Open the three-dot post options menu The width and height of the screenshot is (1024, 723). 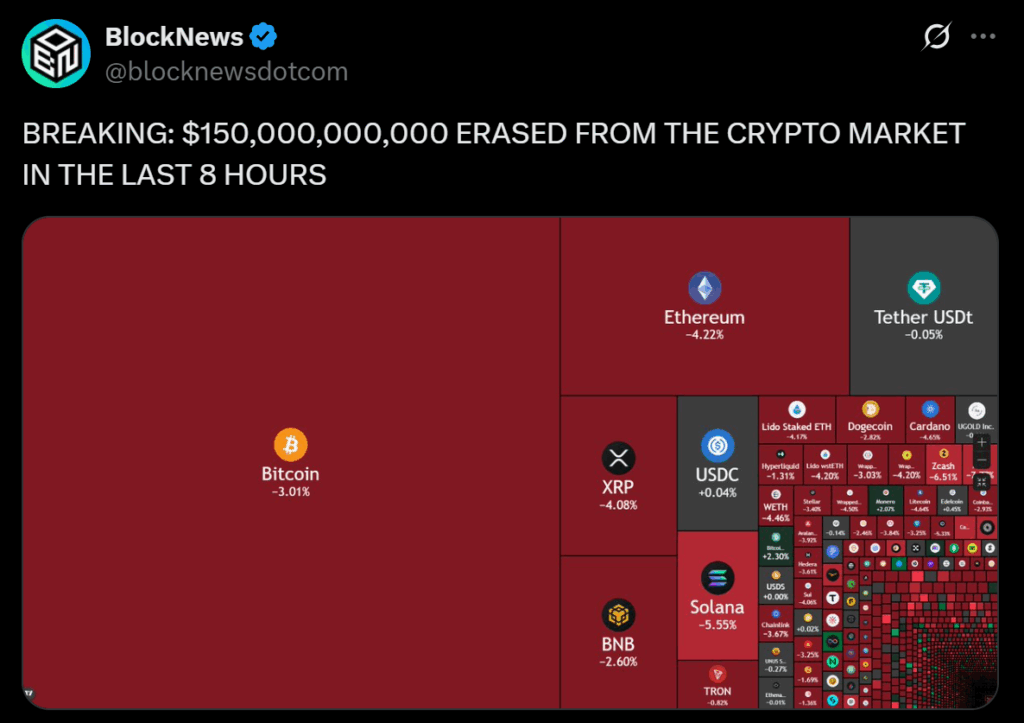click(981, 36)
